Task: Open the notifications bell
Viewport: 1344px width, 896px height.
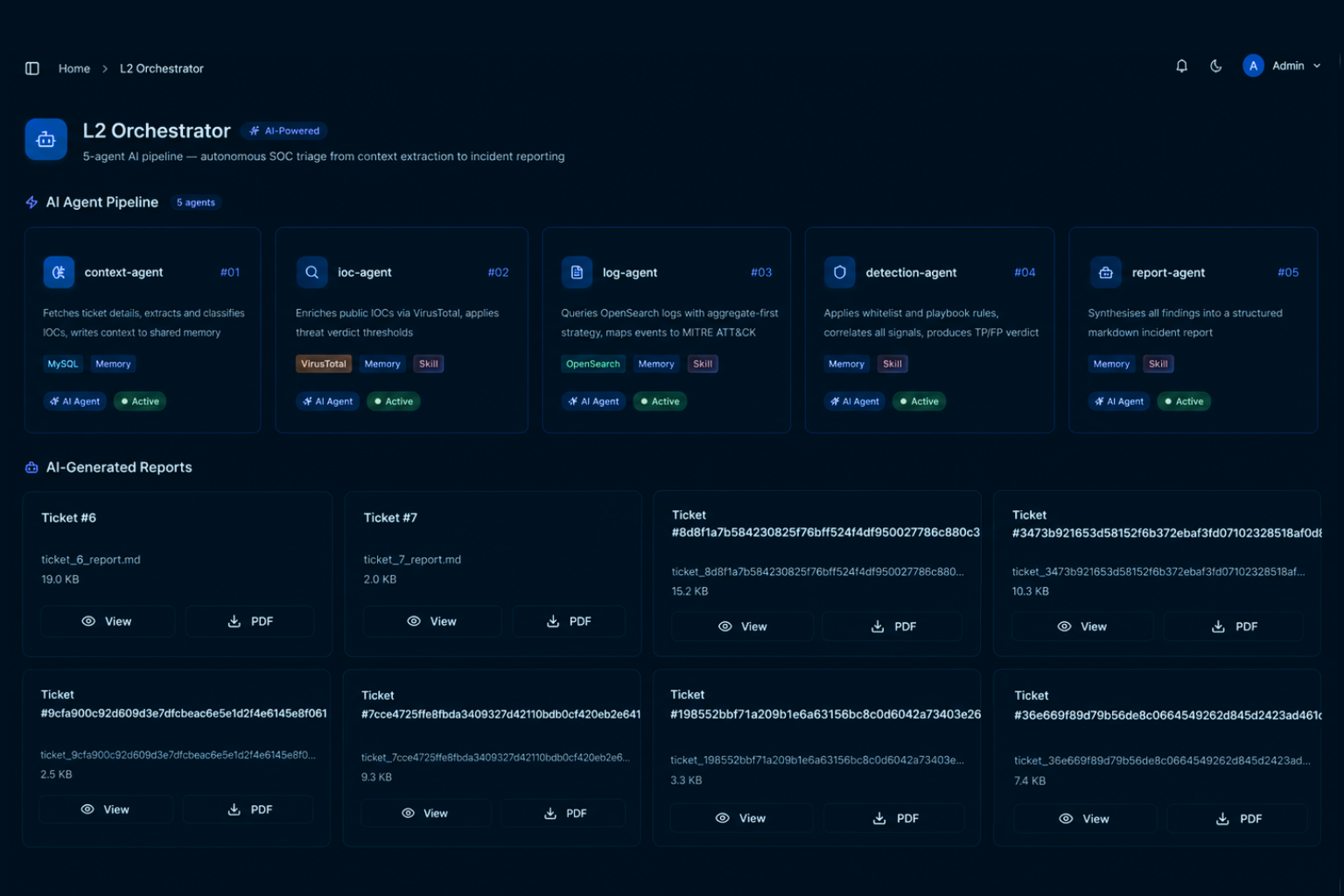Action: pos(1181,66)
